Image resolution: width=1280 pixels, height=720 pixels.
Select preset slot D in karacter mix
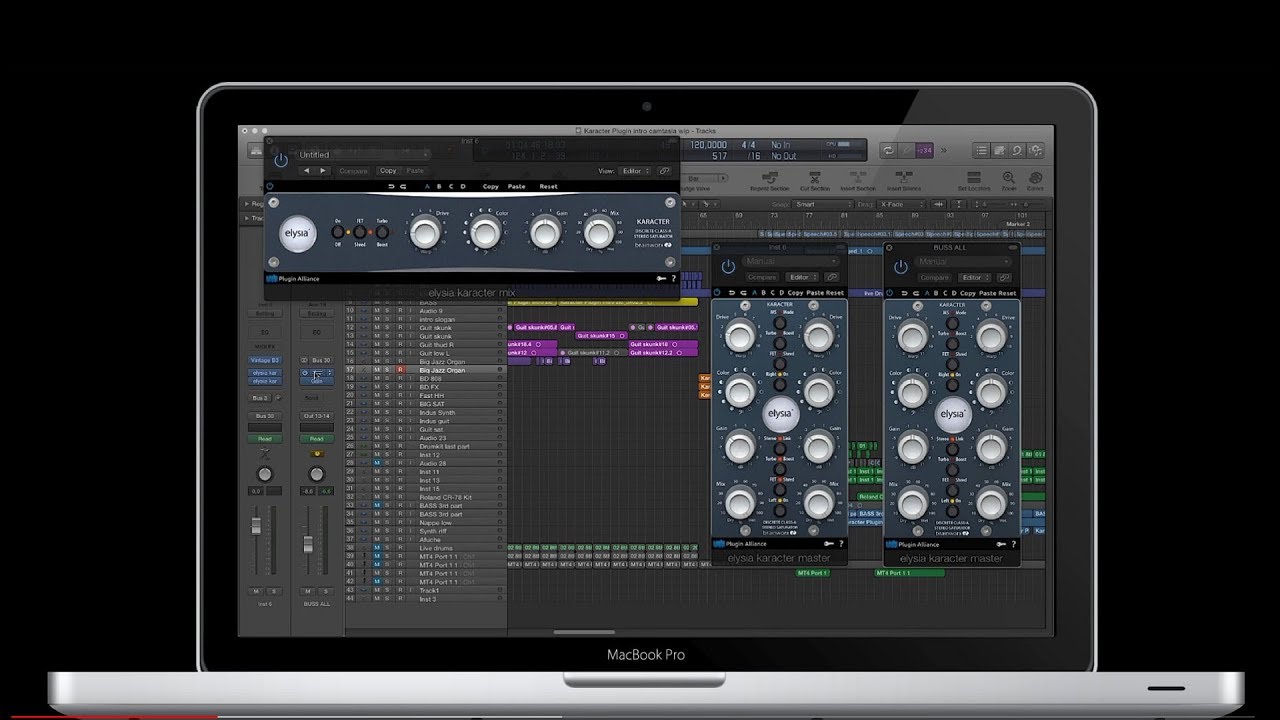[x=464, y=186]
